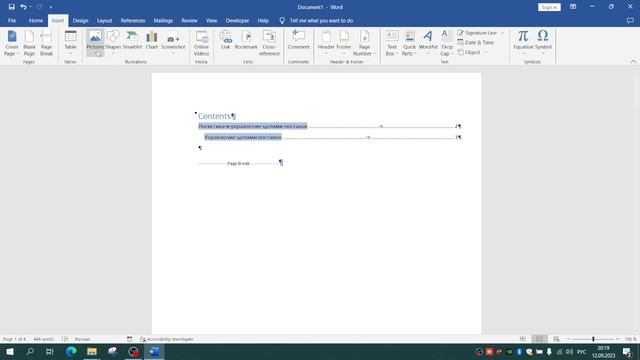Insert a Link
This screenshot has width=640, height=360.
(x=226, y=40)
